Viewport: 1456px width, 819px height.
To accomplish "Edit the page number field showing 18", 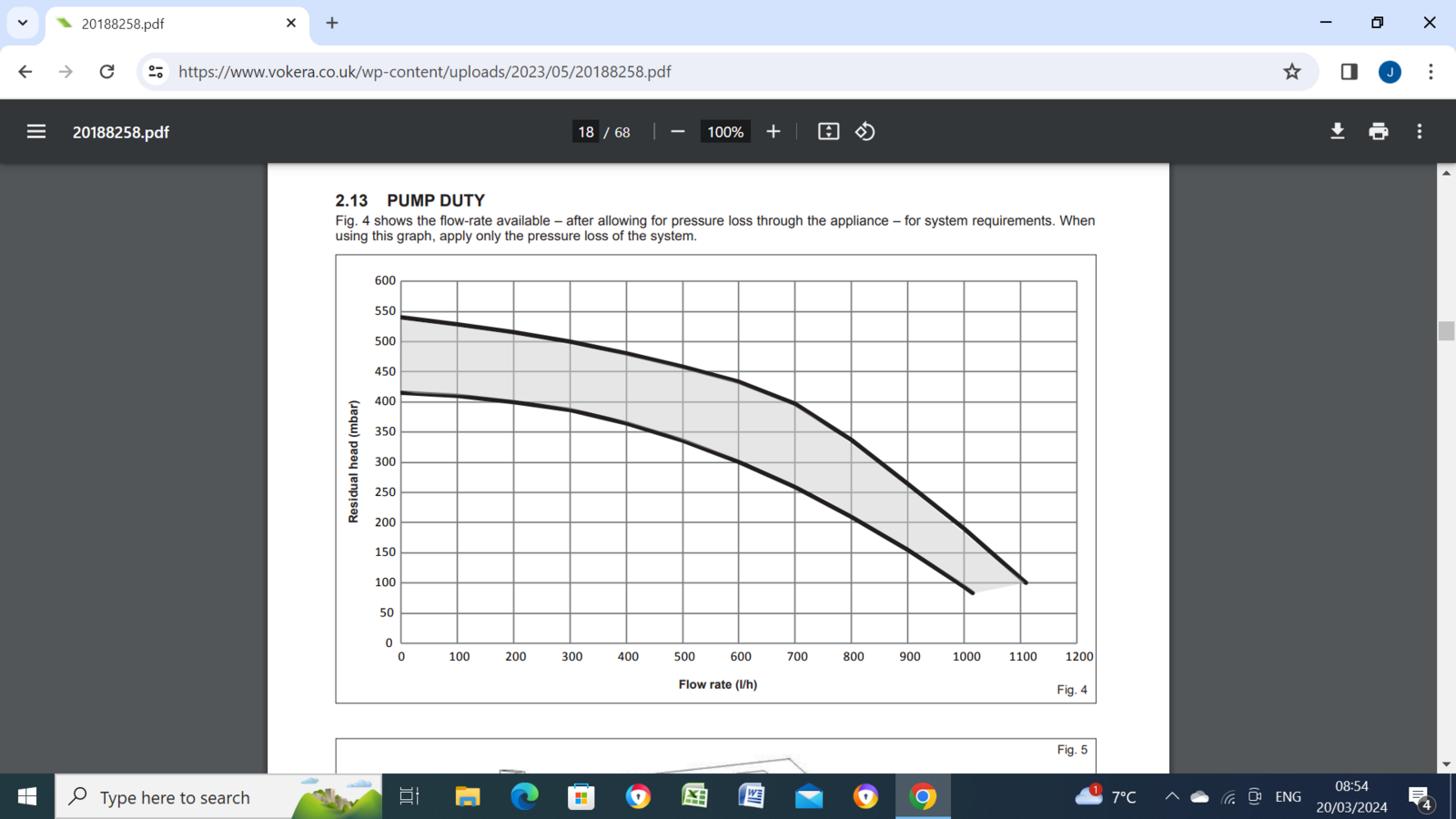I will [x=586, y=131].
